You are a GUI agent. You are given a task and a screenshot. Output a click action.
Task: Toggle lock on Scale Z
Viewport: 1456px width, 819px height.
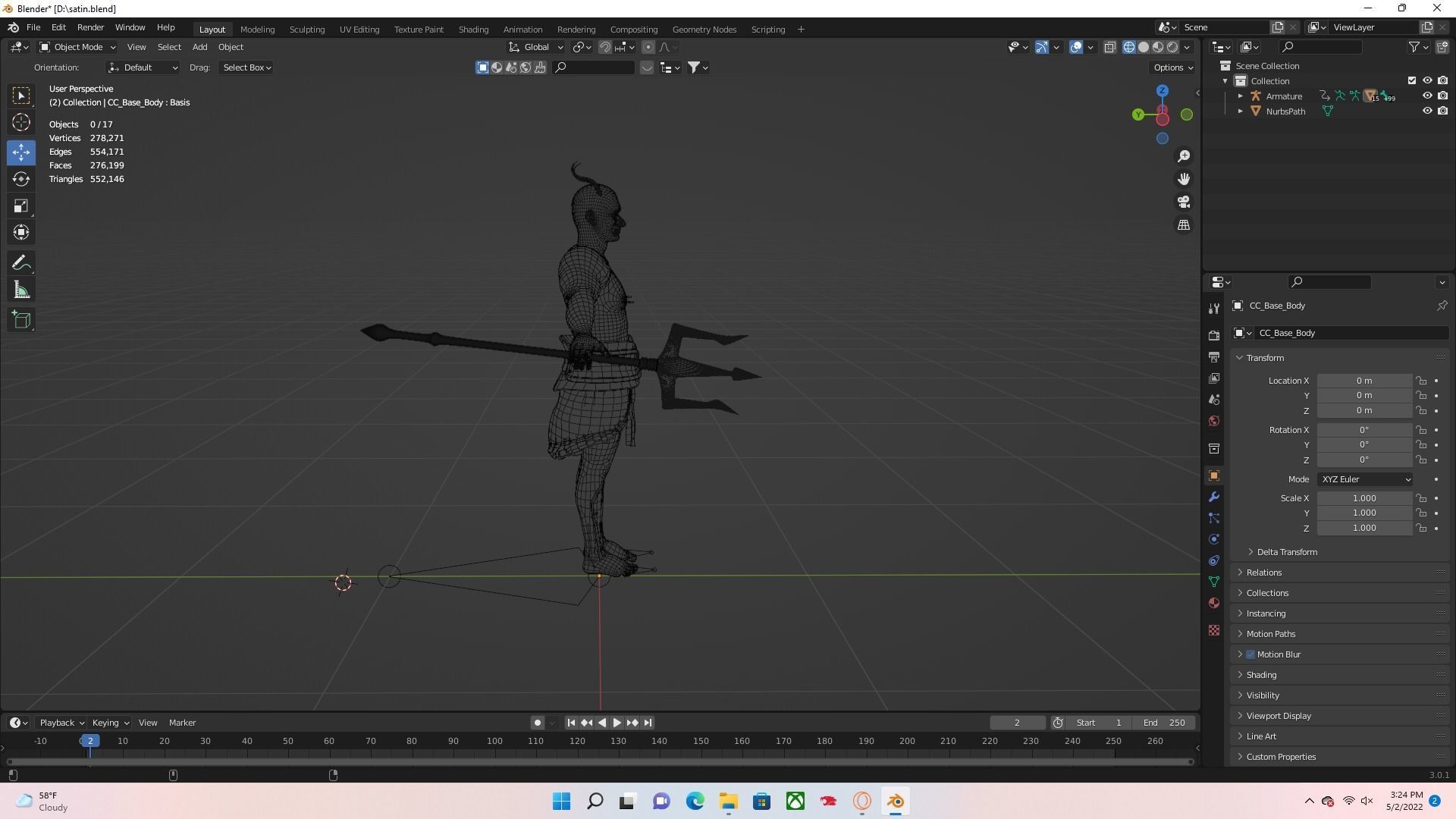(x=1421, y=528)
